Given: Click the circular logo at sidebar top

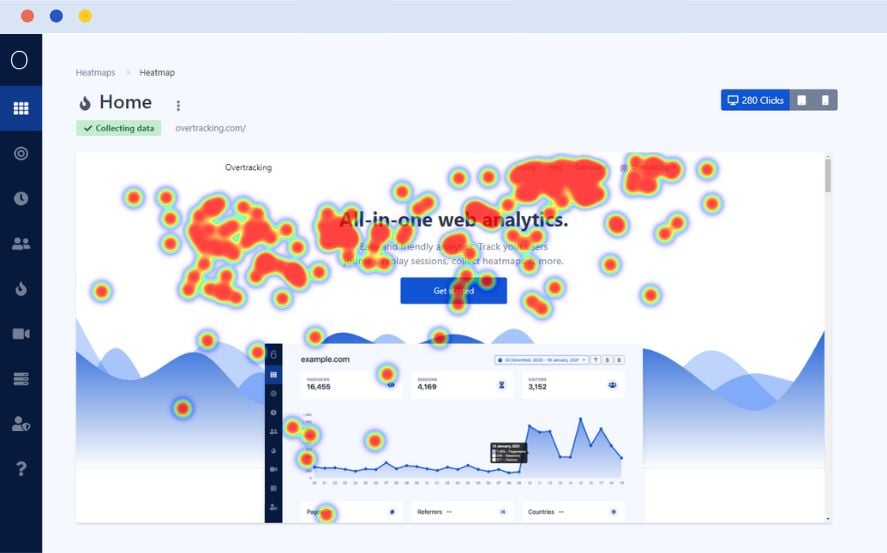Looking at the screenshot, I should coord(20,60).
